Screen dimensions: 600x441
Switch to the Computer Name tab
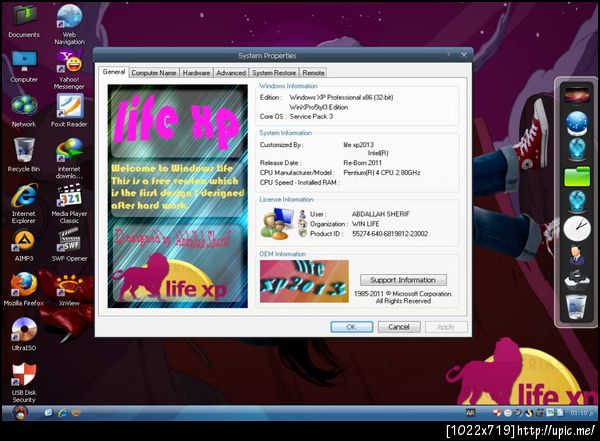pos(153,73)
